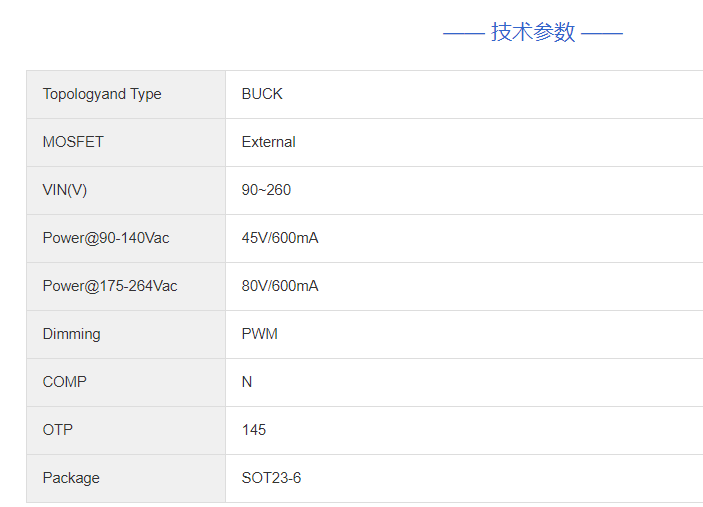
Task: Select the Package row label
Action: point(71,478)
